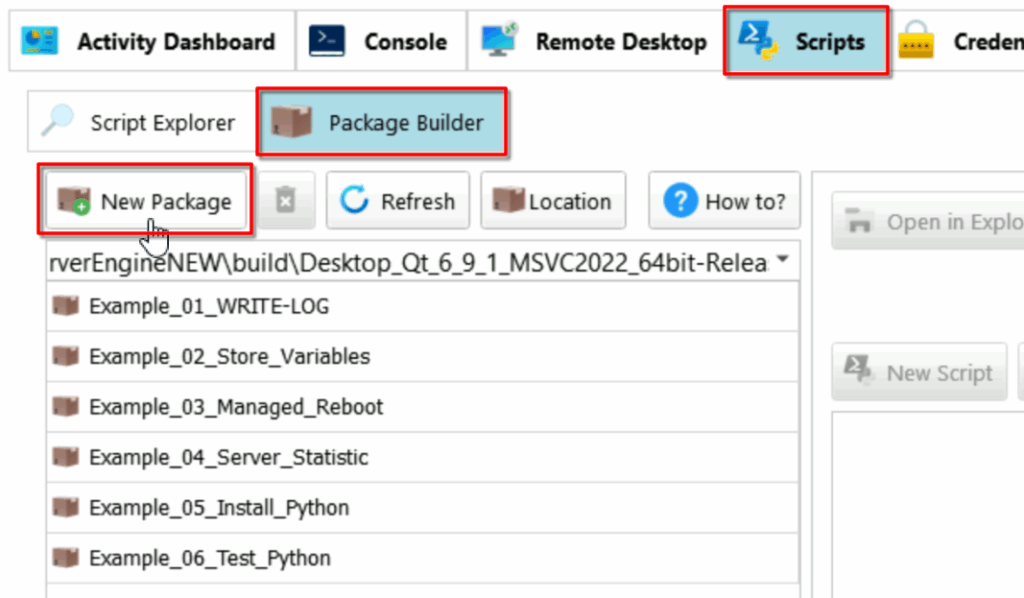Click the yellow Credentials padlock icon
The width and height of the screenshot is (1024, 598).
[916, 40]
